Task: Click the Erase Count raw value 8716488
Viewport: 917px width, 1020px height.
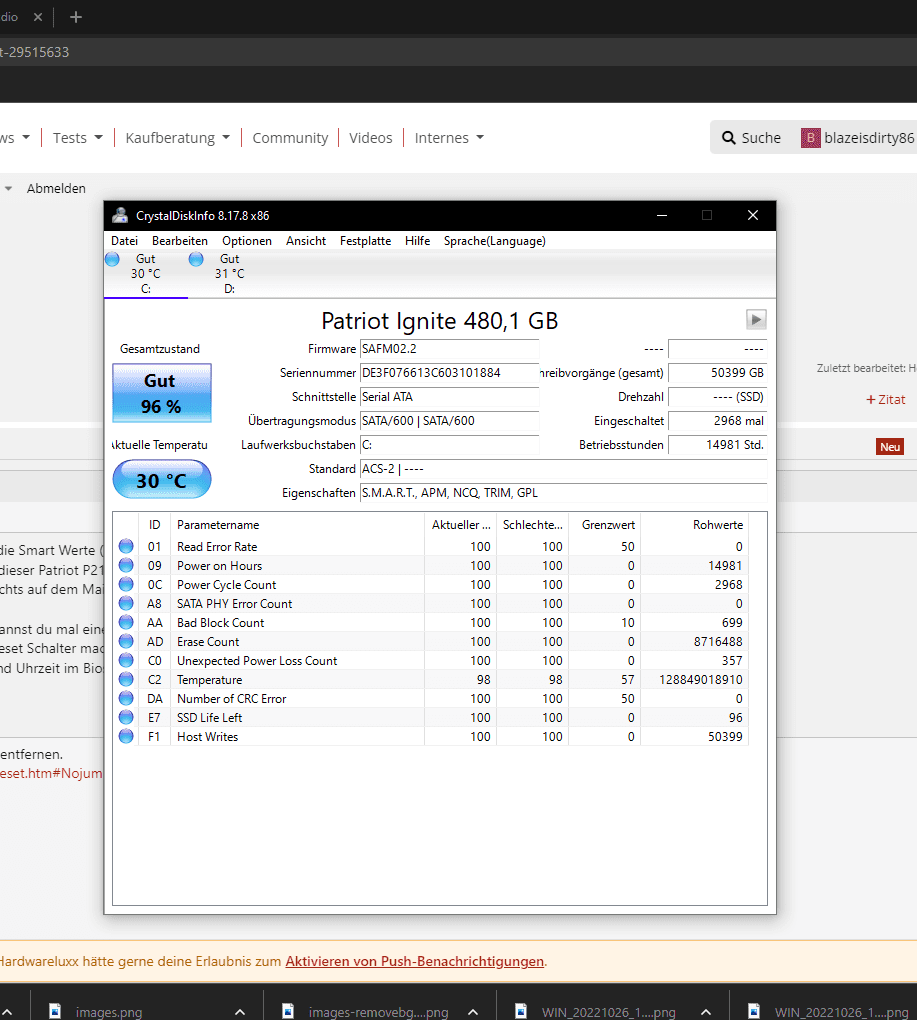Action: click(x=718, y=641)
